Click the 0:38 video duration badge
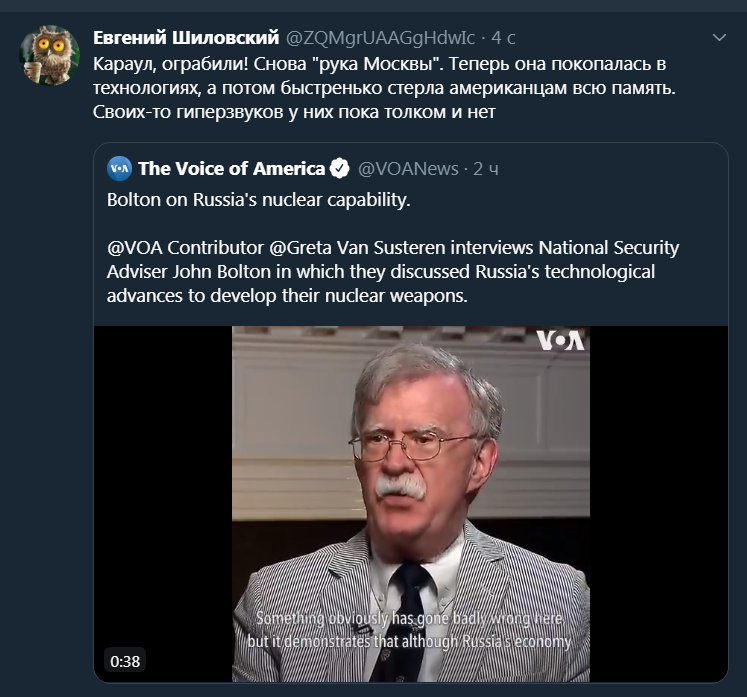 pyautogui.click(x=125, y=661)
